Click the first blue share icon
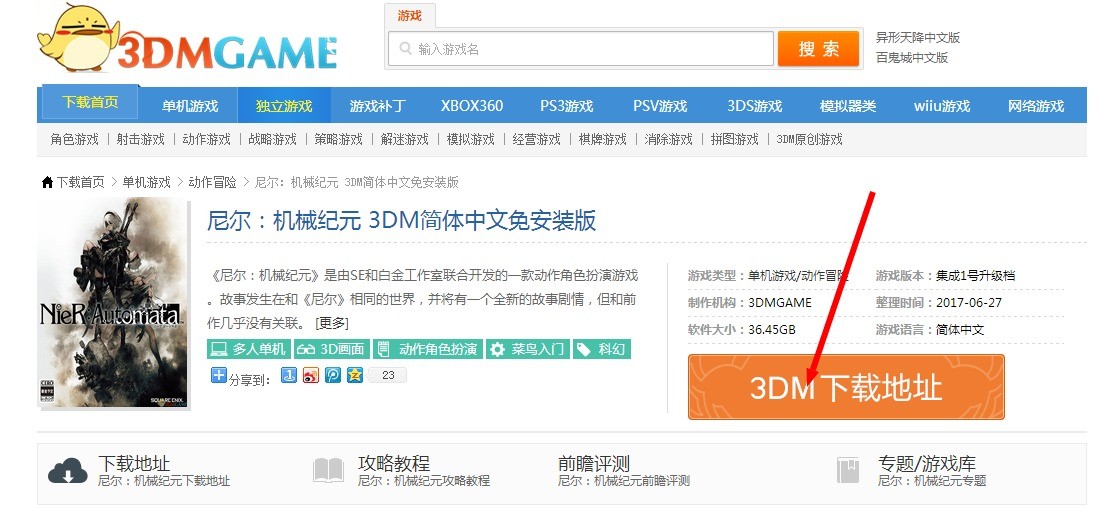This screenshot has height=508, width=1116. (289, 375)
